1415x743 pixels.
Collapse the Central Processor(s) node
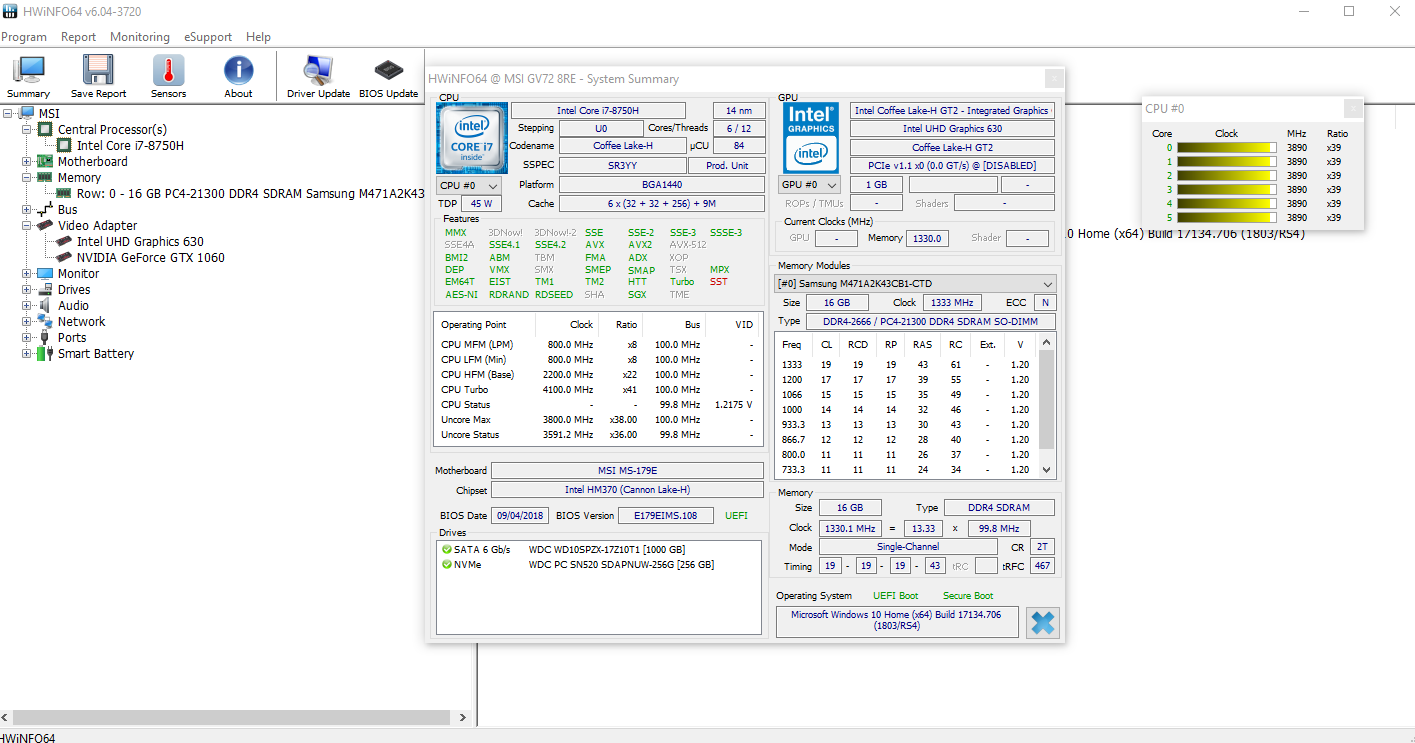pos(26,129)
